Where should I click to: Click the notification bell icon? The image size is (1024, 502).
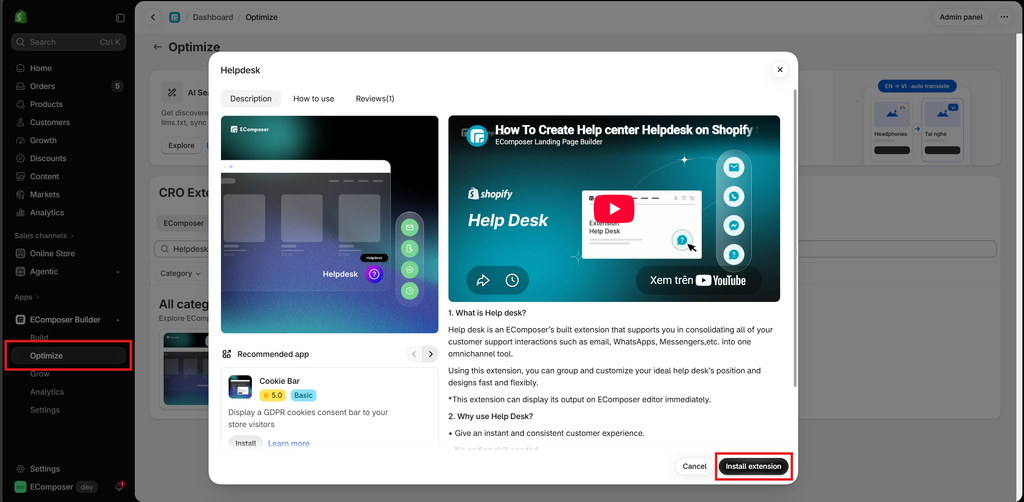120,487
